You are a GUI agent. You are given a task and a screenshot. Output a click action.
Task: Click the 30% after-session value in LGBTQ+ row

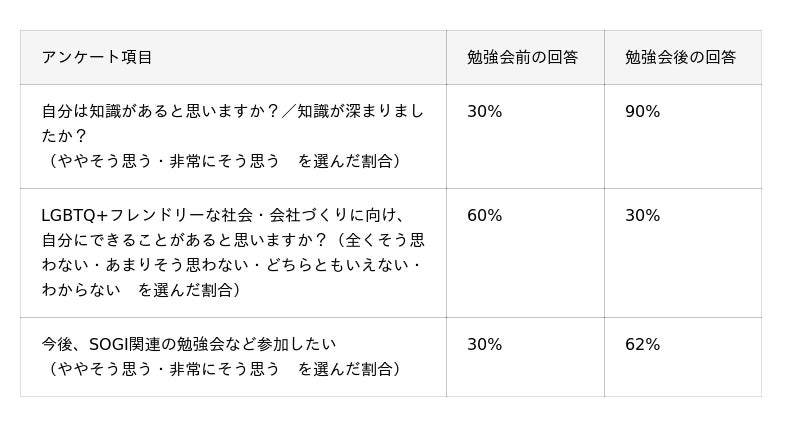[642, 216]
